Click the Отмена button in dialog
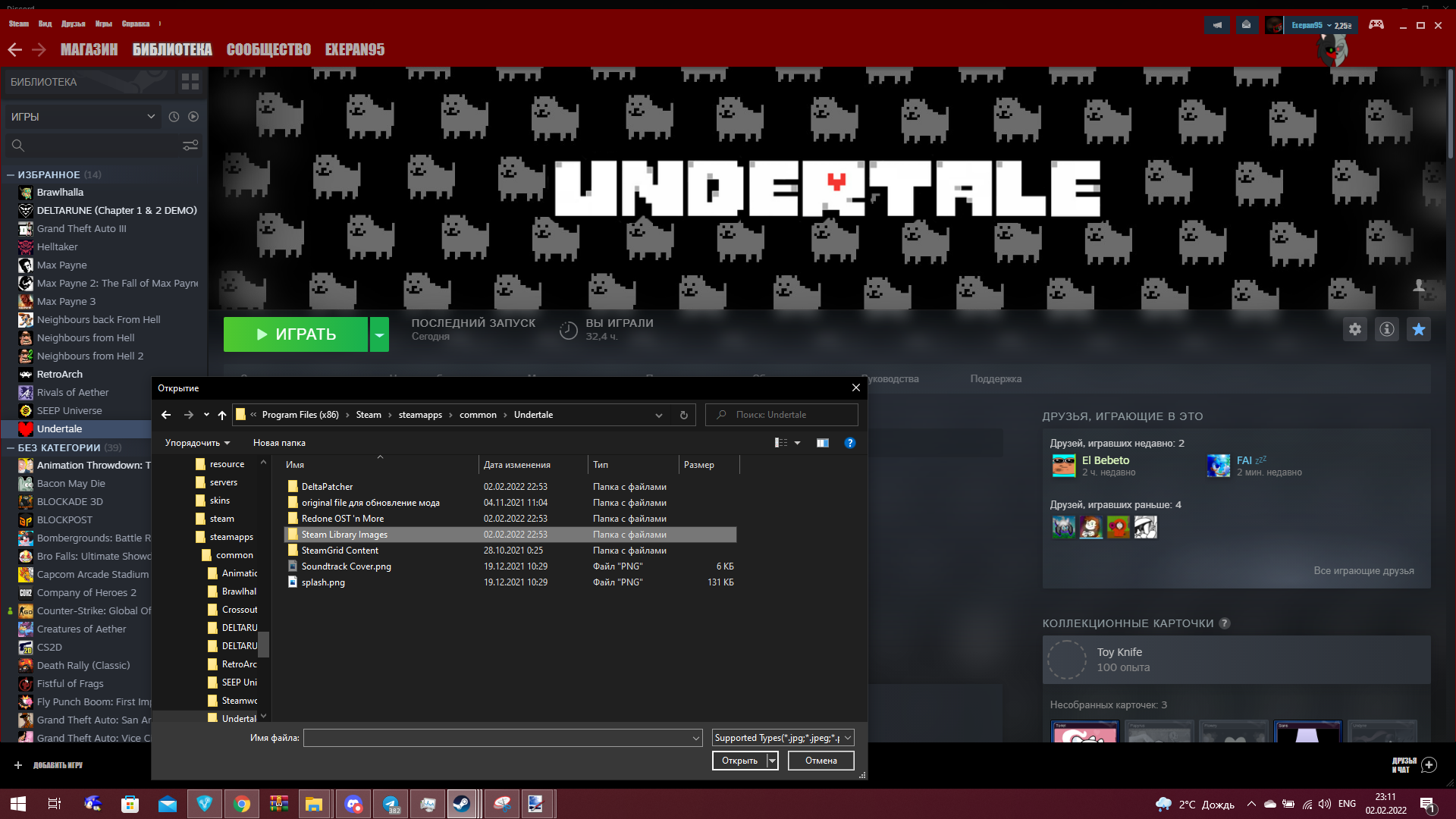This screenshot has width=1456, height=819. (x=821, y=761)
